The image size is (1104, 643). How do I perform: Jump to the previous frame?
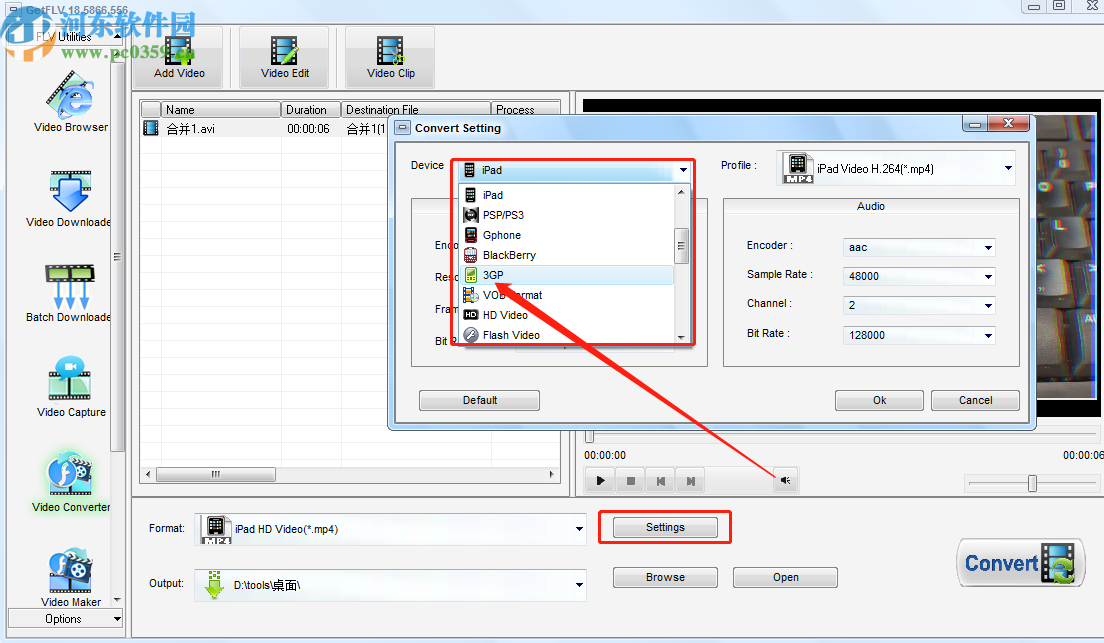coord(660,481)
